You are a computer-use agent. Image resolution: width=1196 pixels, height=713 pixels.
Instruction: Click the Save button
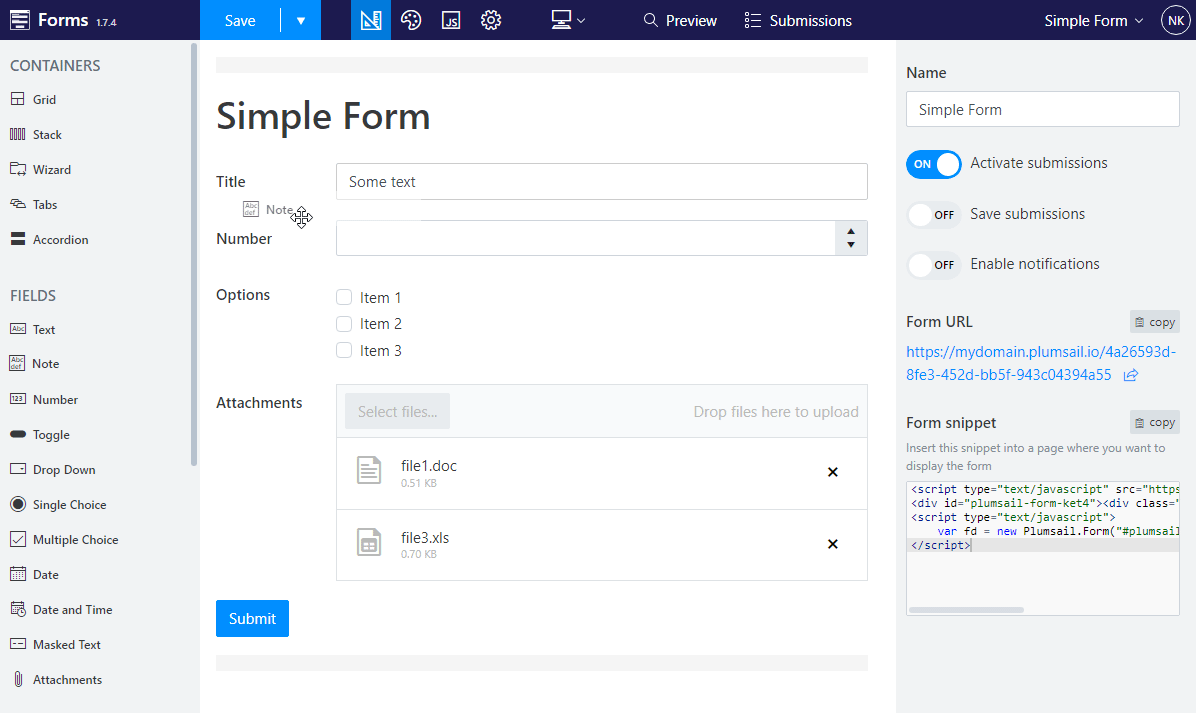(240, 20)
